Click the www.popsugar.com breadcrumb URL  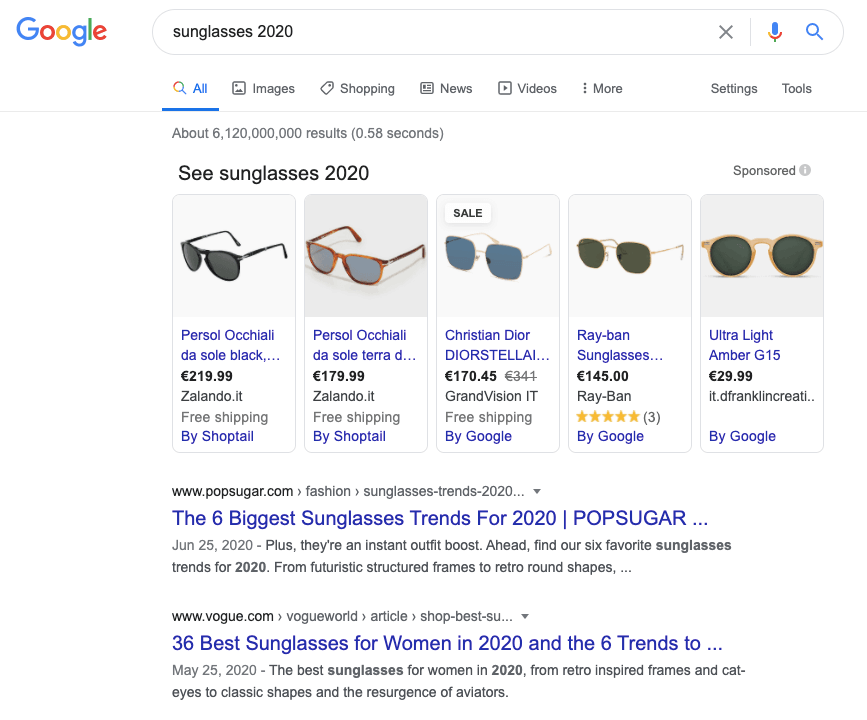[x=233, y=491]
